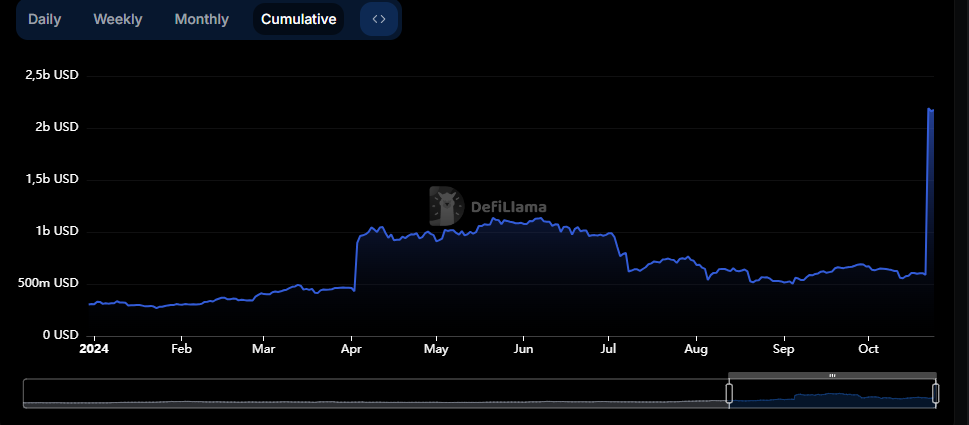Click the left handle of range selector
This screenshot has height=425, width=969.
coord(729,394)
